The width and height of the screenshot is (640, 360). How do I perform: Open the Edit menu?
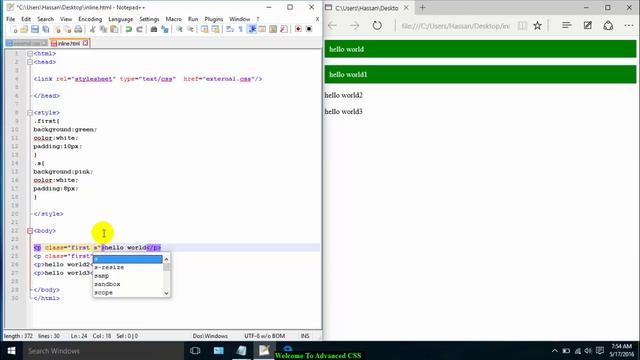(26, 19)
